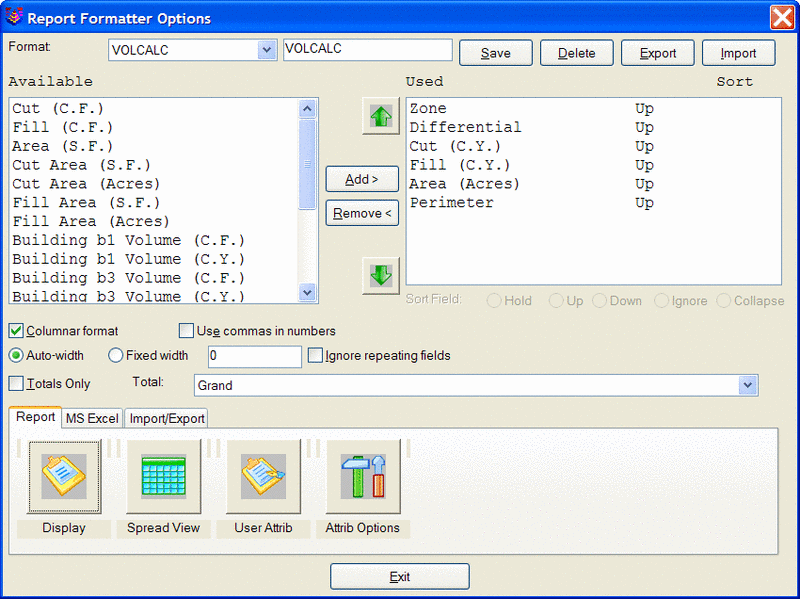This screenshot has width=800, height=599.
Task: Enable Ignore repeating fields checkbox
Action: click(x=315, y=355)
